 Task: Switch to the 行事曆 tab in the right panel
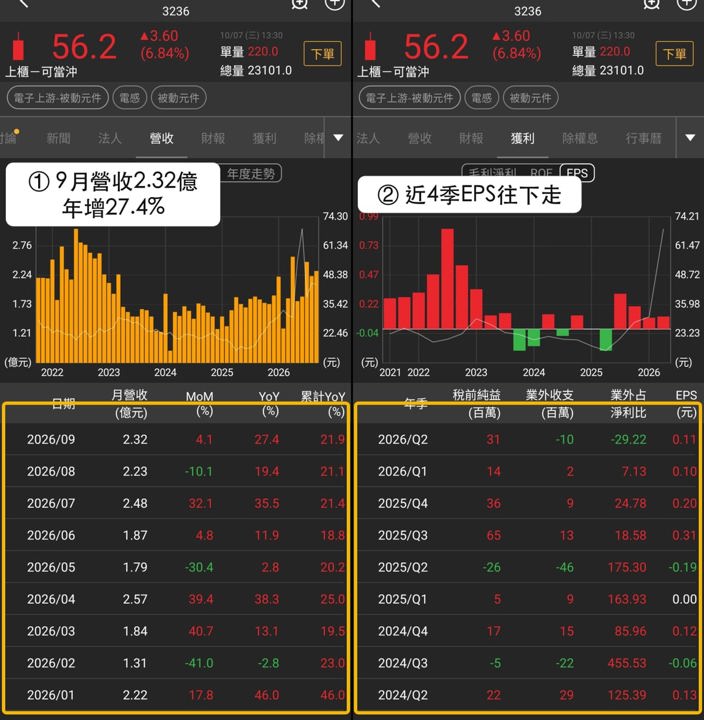click(x=643, y=138)
